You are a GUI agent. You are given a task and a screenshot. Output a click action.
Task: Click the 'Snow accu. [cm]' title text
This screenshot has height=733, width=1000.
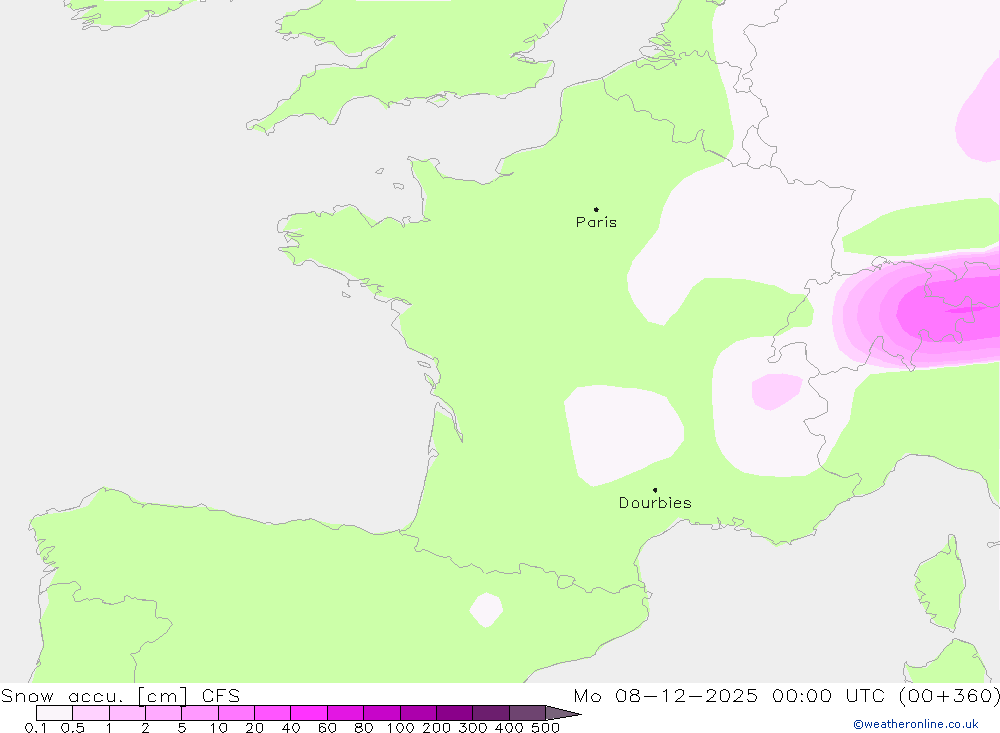coord(94,695)
